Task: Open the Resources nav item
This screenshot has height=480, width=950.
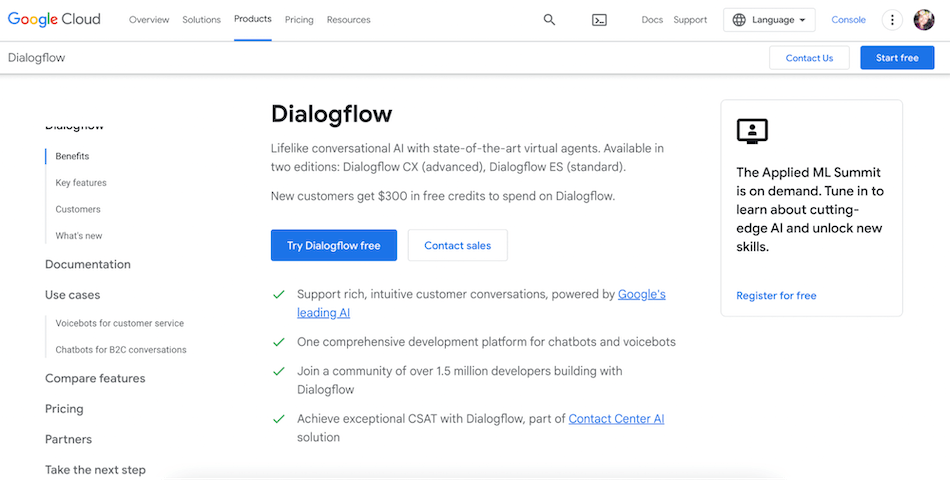Action: pos(348,20)
